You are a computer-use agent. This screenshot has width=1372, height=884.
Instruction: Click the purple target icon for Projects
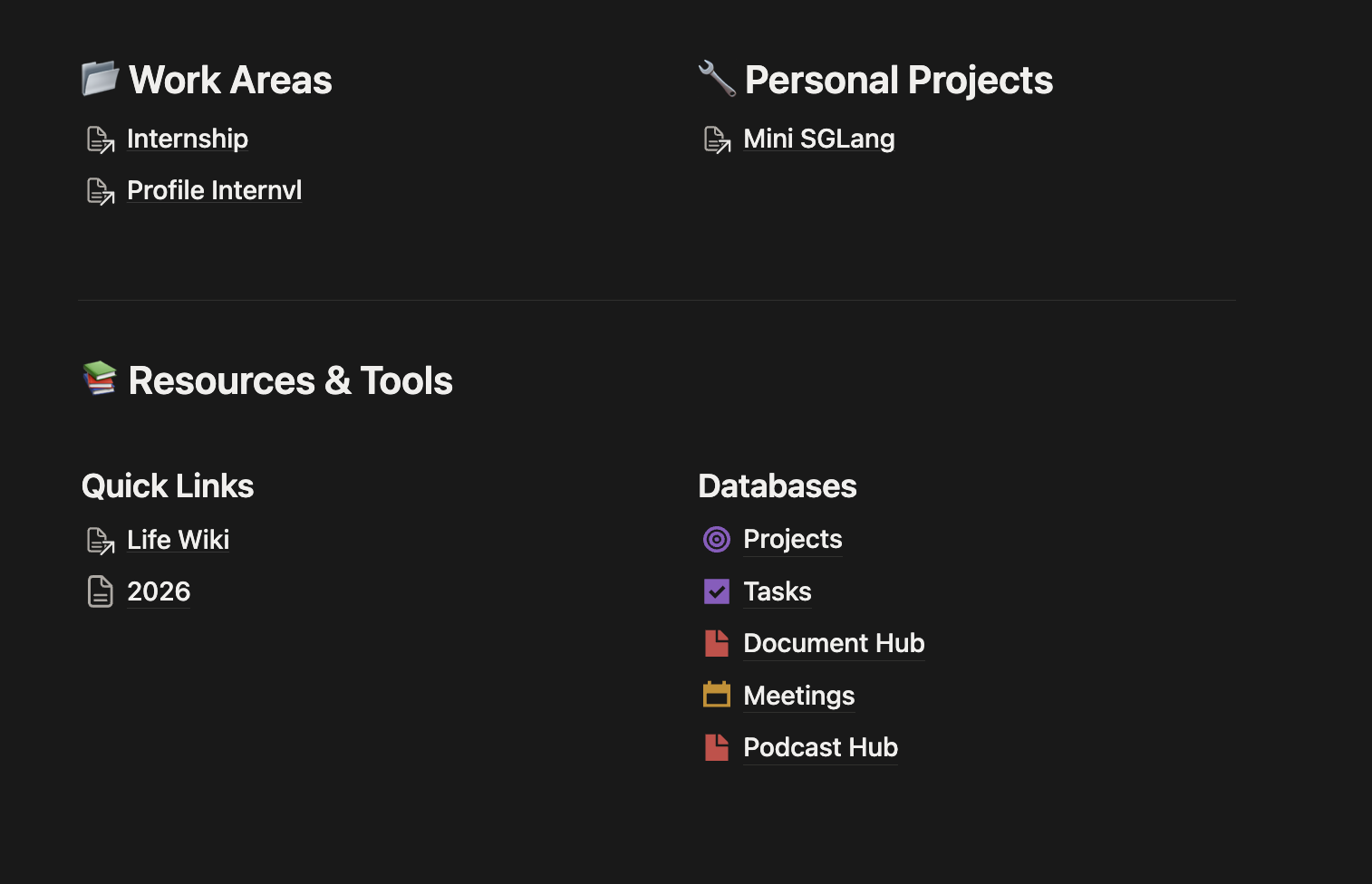coord(716,540)
